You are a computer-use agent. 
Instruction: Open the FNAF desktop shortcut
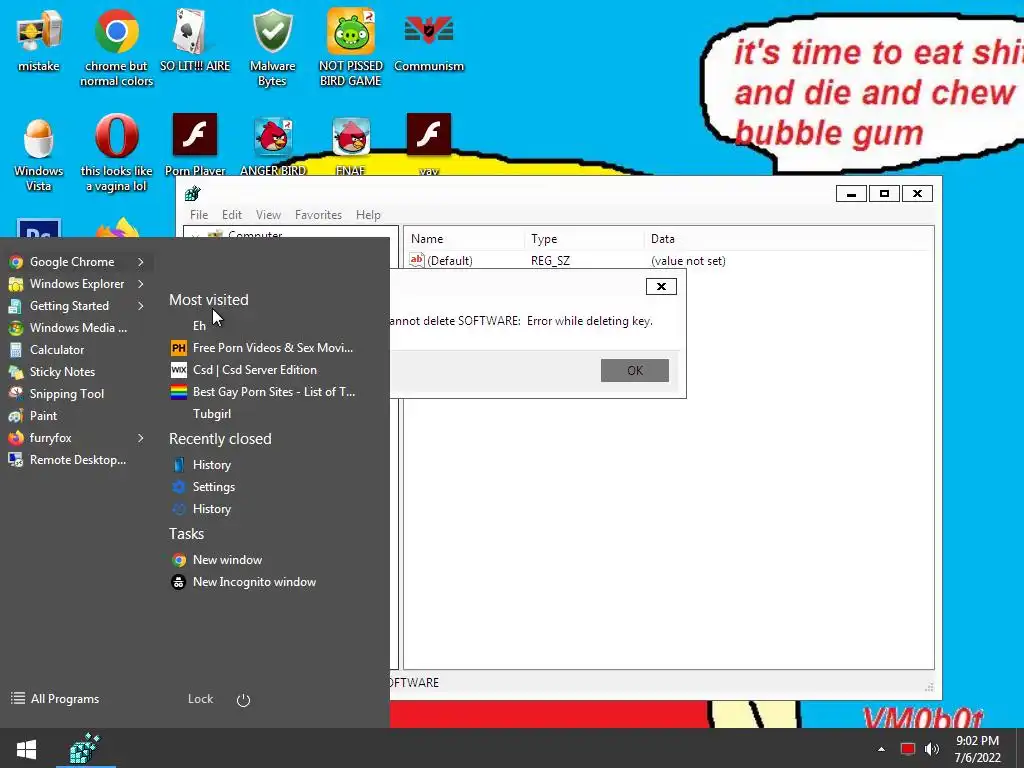coord(351,145)
